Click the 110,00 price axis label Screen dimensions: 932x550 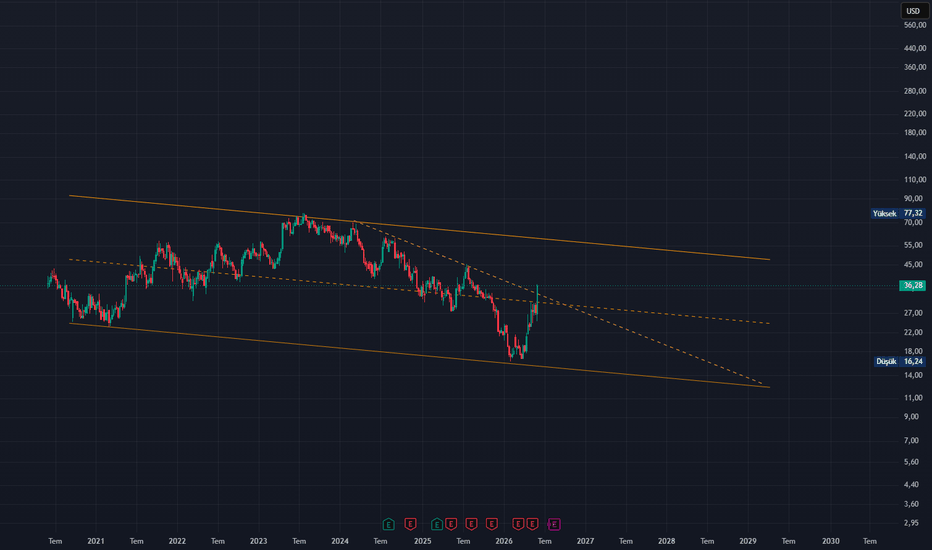[915, 180]
